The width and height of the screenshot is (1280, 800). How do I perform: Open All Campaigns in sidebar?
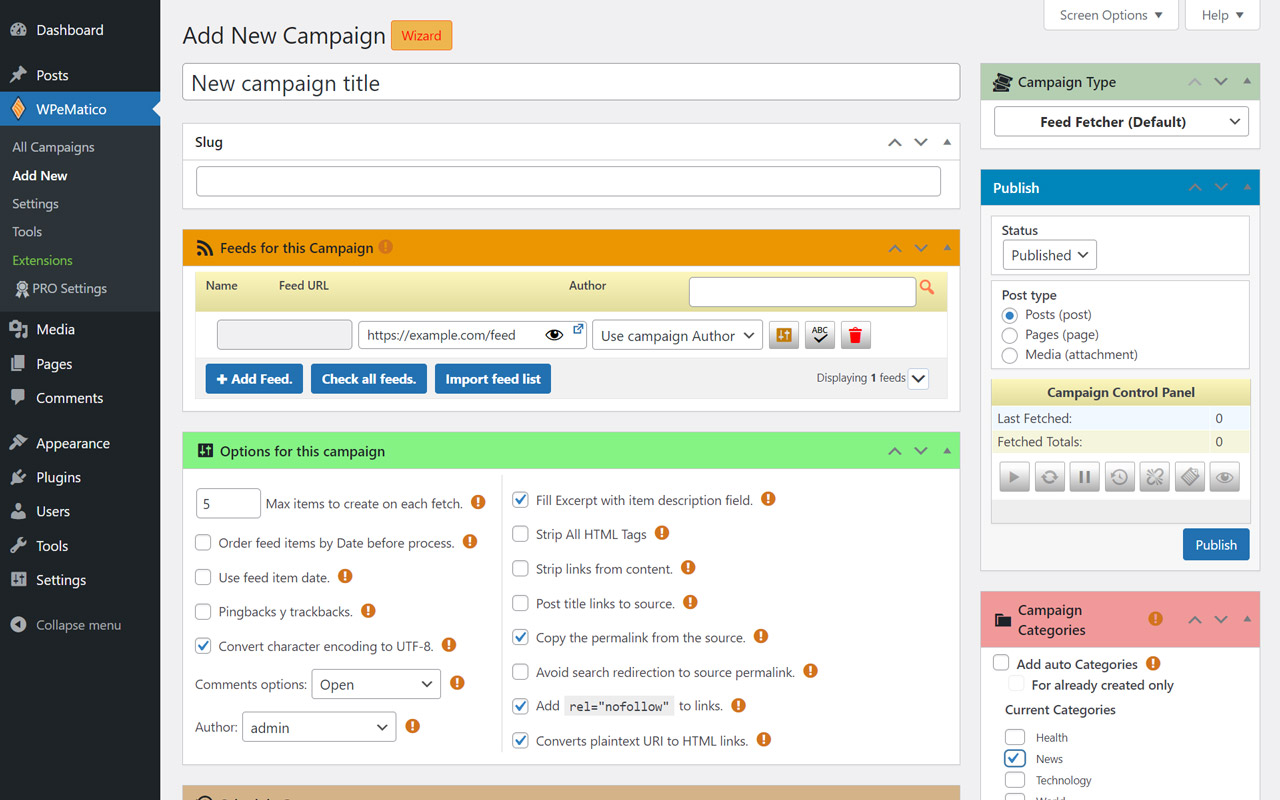click(53, 147)
